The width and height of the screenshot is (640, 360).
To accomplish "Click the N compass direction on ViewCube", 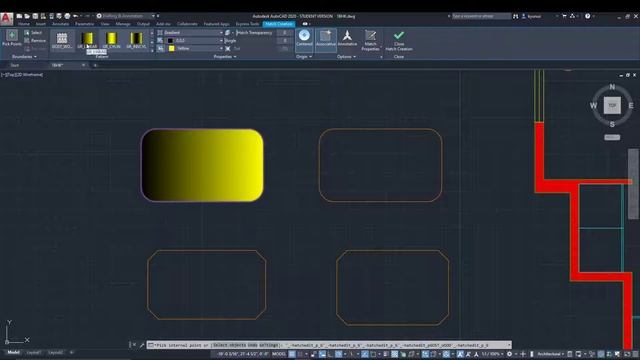I will coord(612,87).
